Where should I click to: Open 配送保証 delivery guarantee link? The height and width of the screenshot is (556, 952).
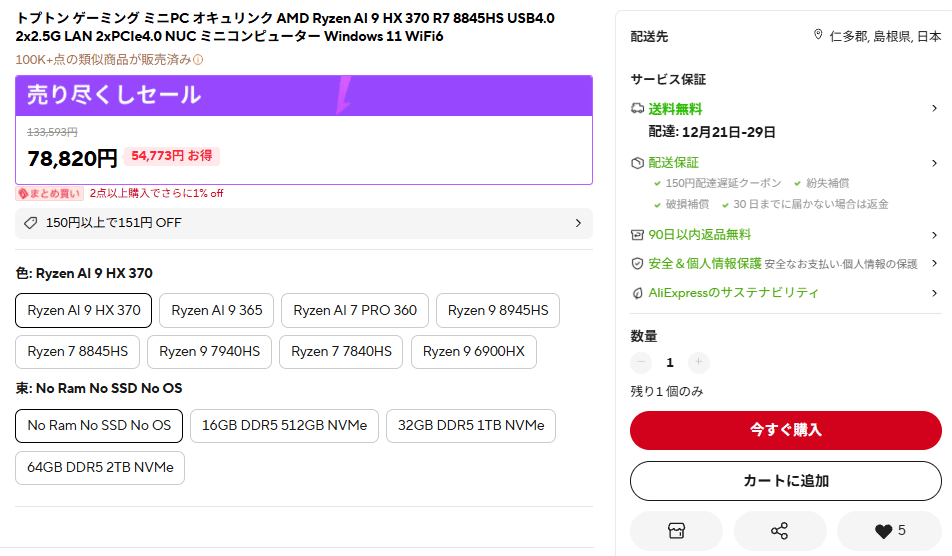673,163
